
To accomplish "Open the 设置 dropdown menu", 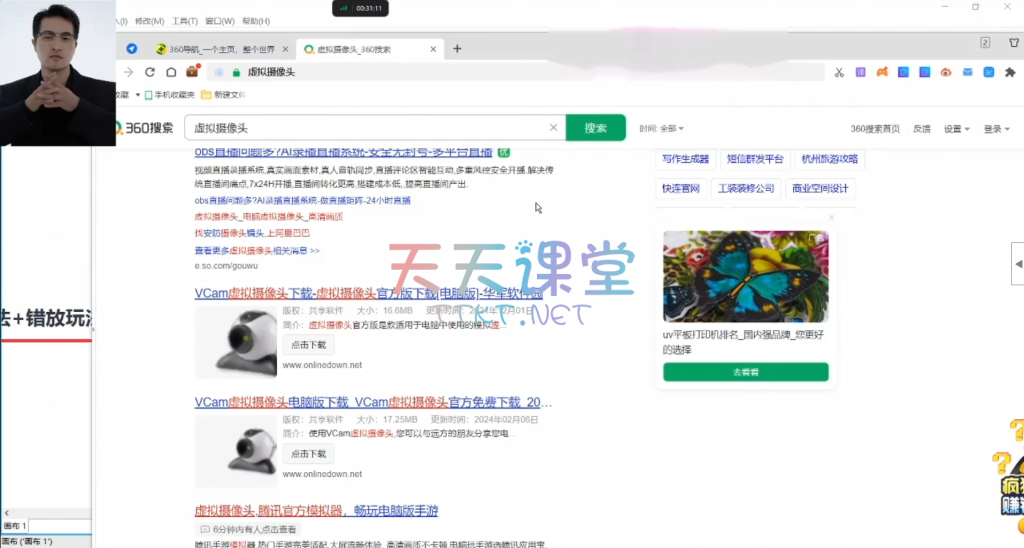I will [x=957, y=129].
